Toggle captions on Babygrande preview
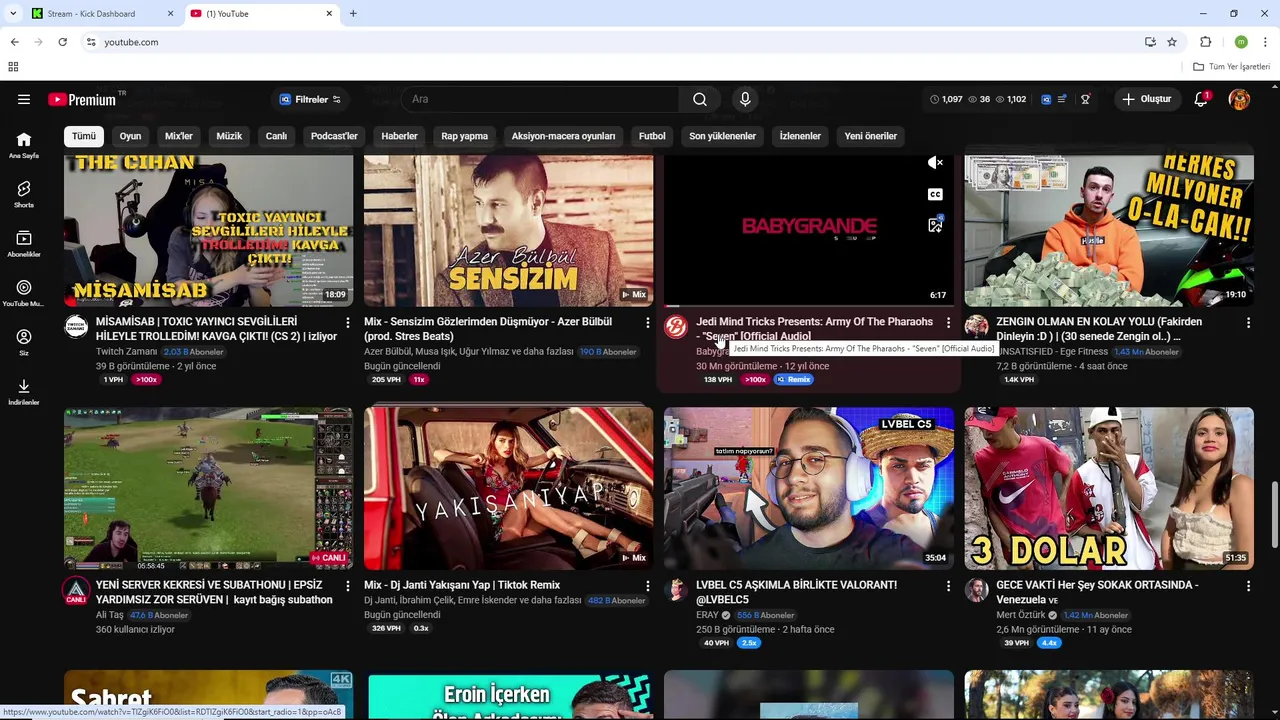Image resolution: width=1280 pixels, height=720 pixels. click(935, 194)
